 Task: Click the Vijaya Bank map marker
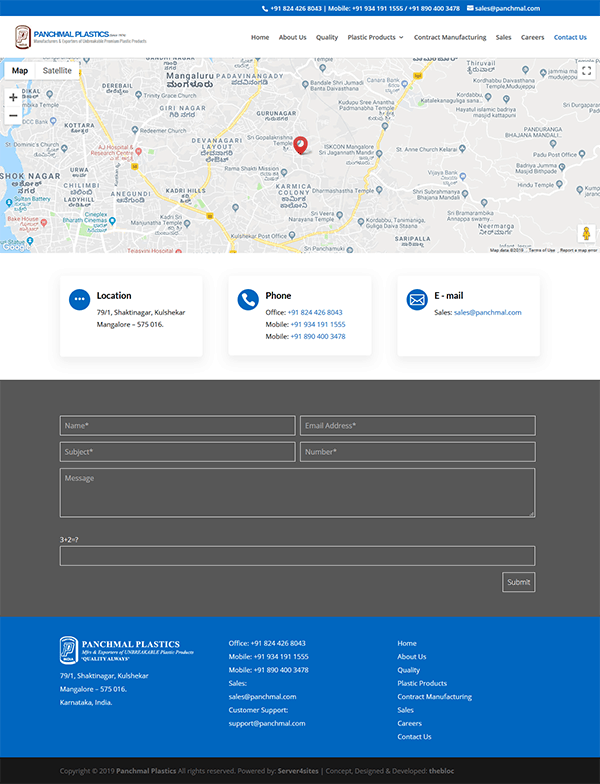[x=462, y=176]
